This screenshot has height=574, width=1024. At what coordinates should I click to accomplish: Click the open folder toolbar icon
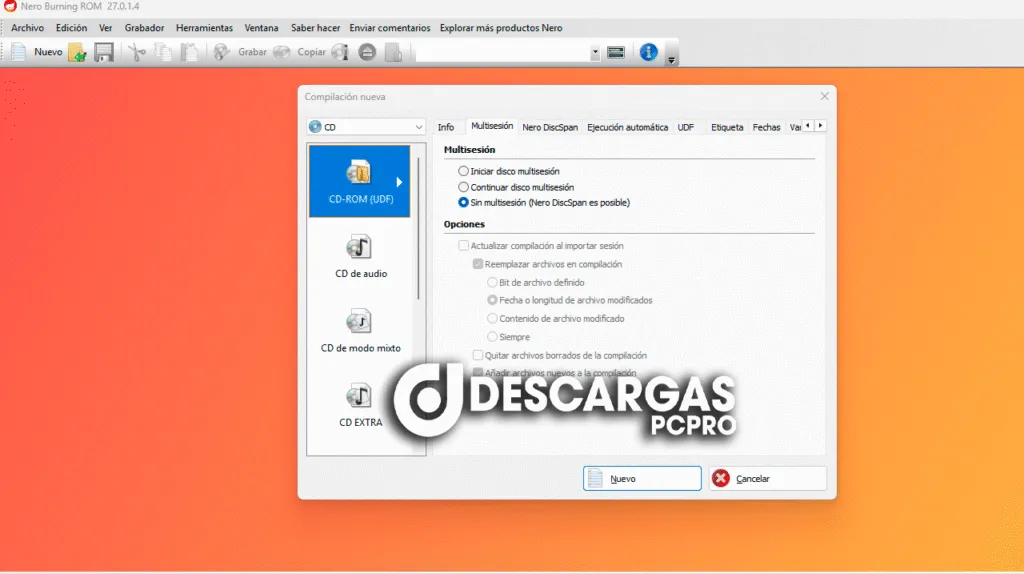coord(77,52)
